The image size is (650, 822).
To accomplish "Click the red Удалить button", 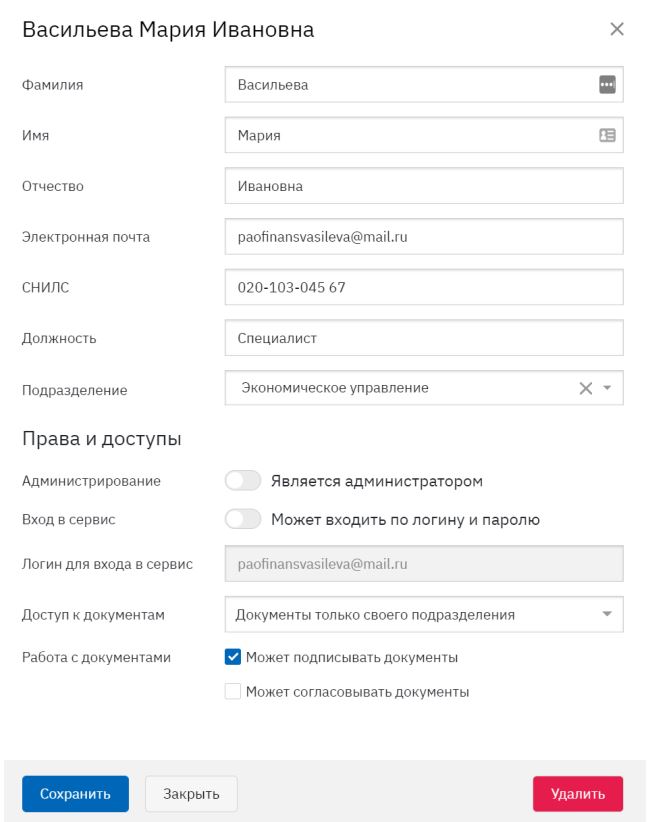I will coord(578,794).
